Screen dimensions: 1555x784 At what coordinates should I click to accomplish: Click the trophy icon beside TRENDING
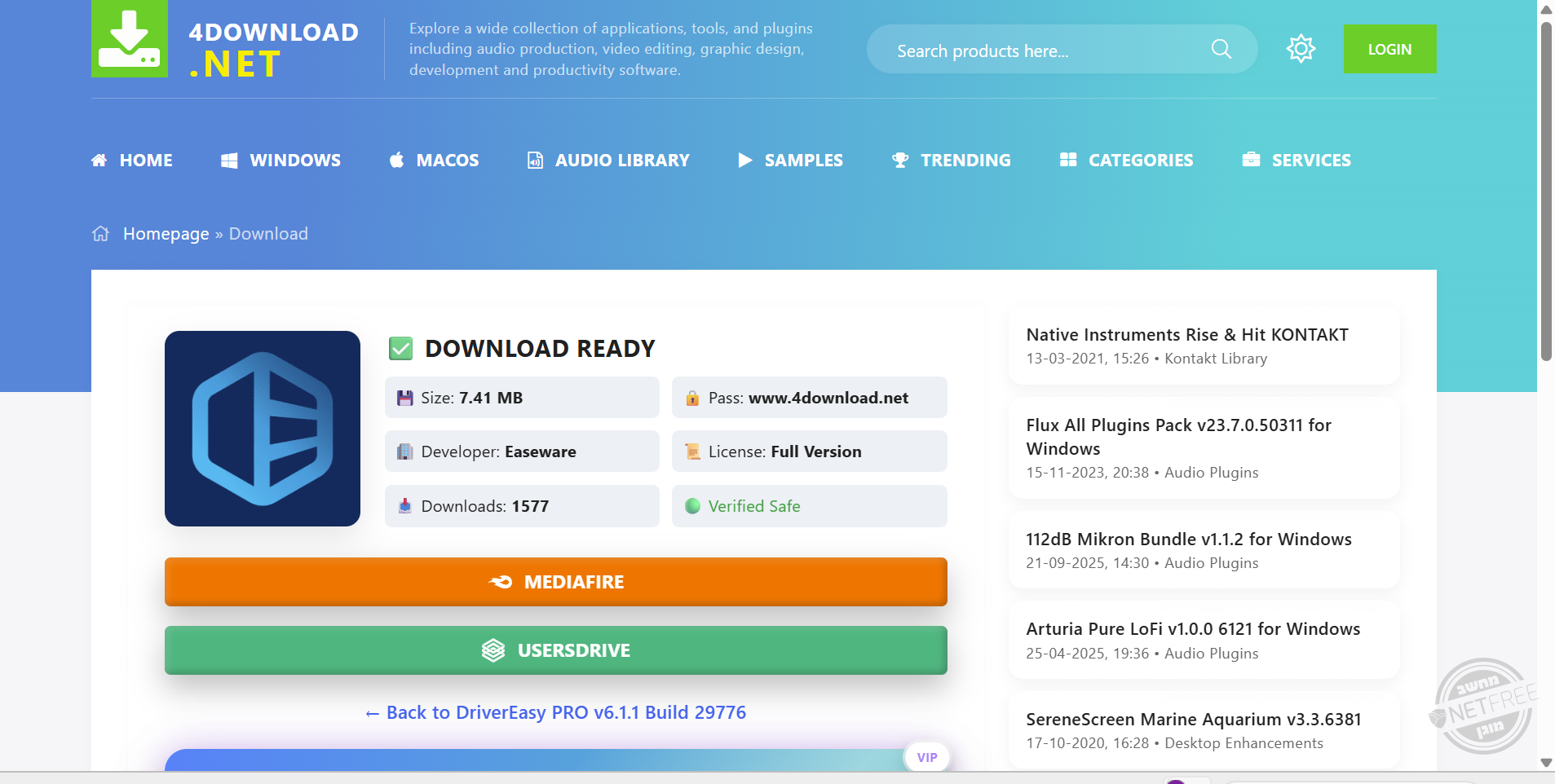(900, 161)
